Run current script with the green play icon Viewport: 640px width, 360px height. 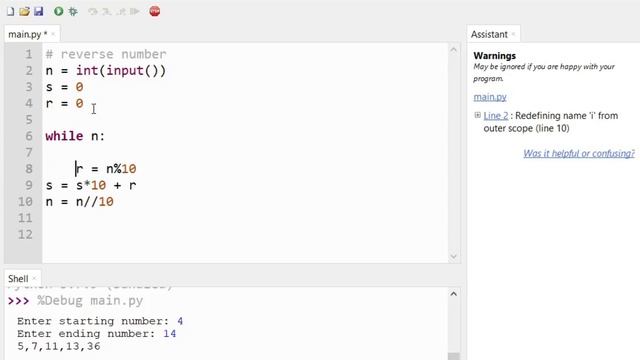tap(58, 11)
